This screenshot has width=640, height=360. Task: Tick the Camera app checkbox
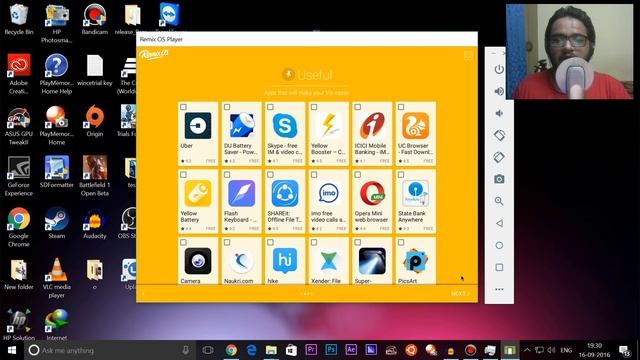(x=183, y=242)
